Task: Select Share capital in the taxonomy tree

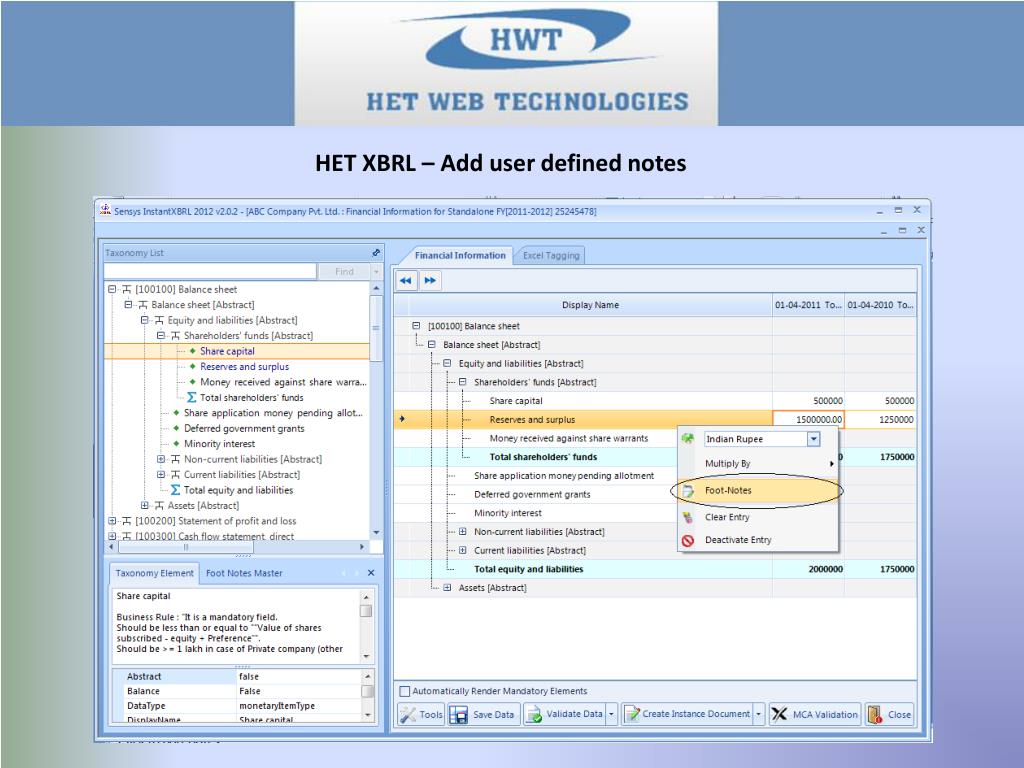Action: click(227, 351)
